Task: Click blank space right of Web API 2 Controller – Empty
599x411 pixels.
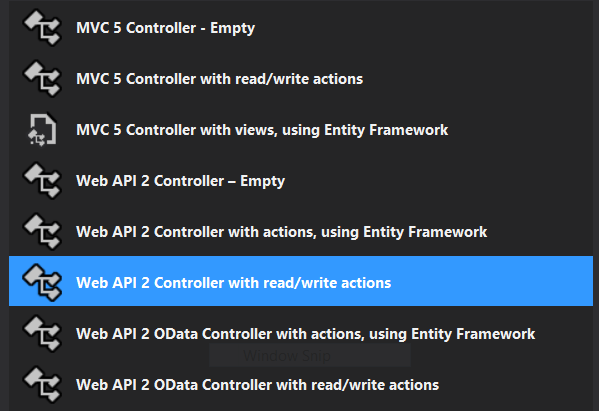Action: 439,181
